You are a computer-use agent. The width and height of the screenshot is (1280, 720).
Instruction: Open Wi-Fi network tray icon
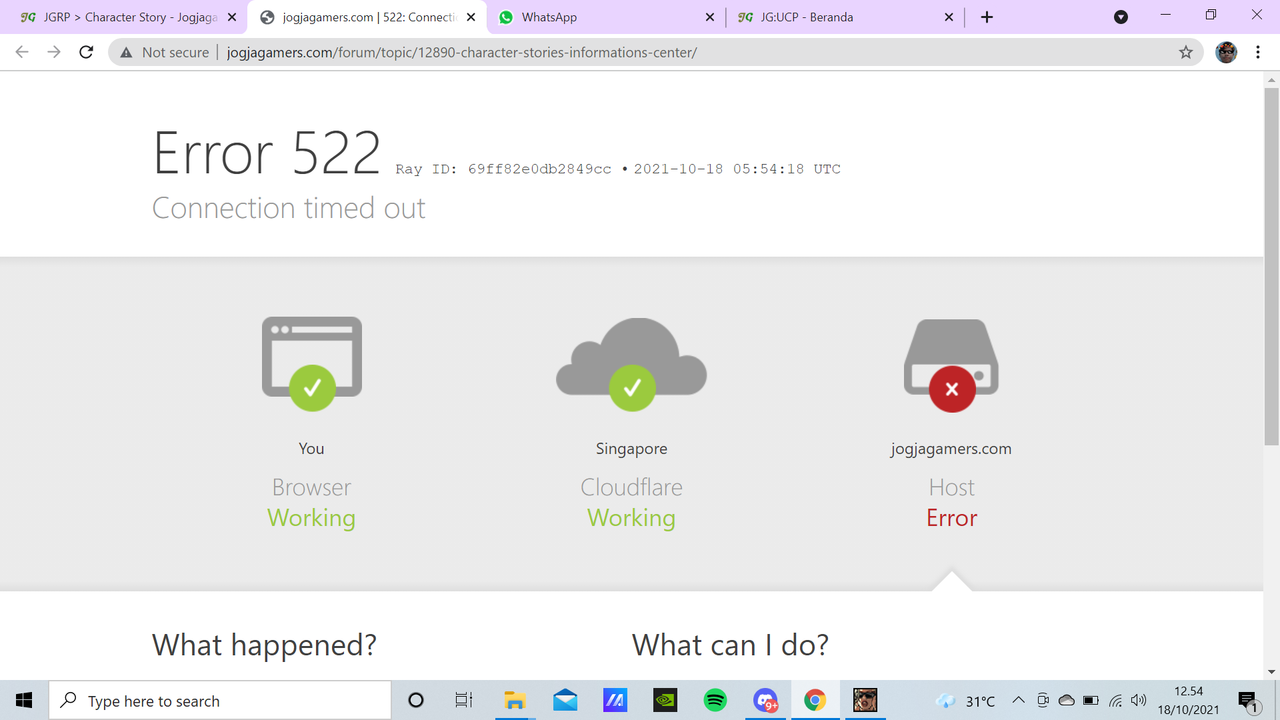1116,701
